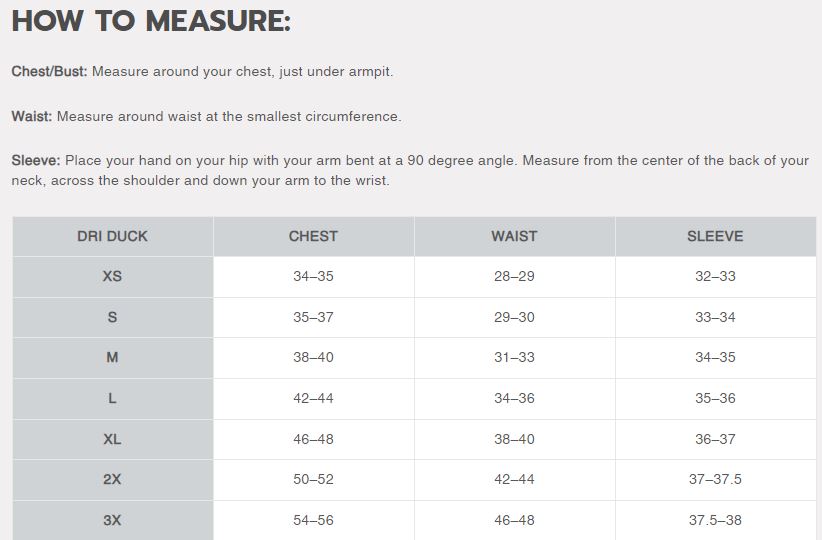The height and width of the screenshot is (540, 822).
Task: Select the WAIST column header
Action: coord(514,237)
